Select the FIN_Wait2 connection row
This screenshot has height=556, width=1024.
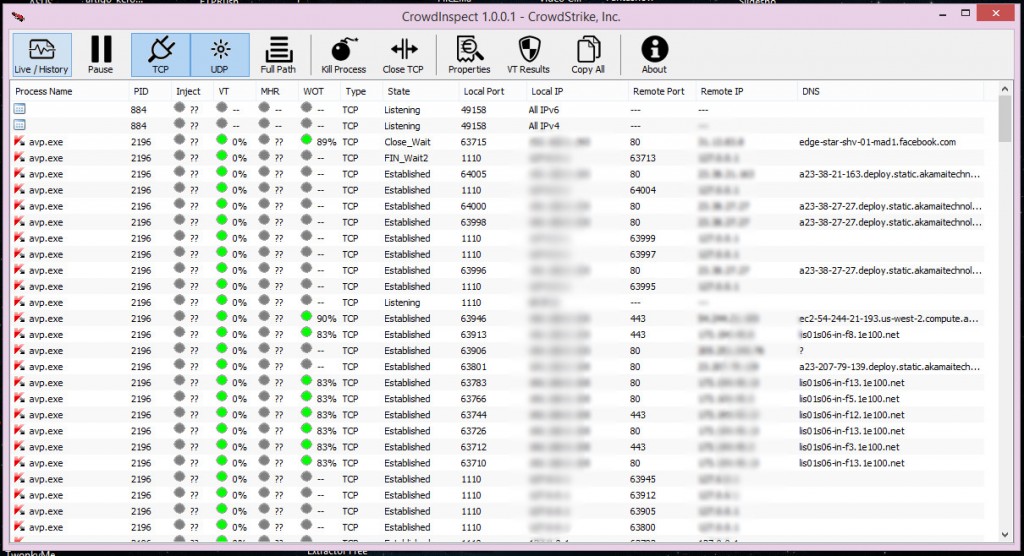coord(498,158)
